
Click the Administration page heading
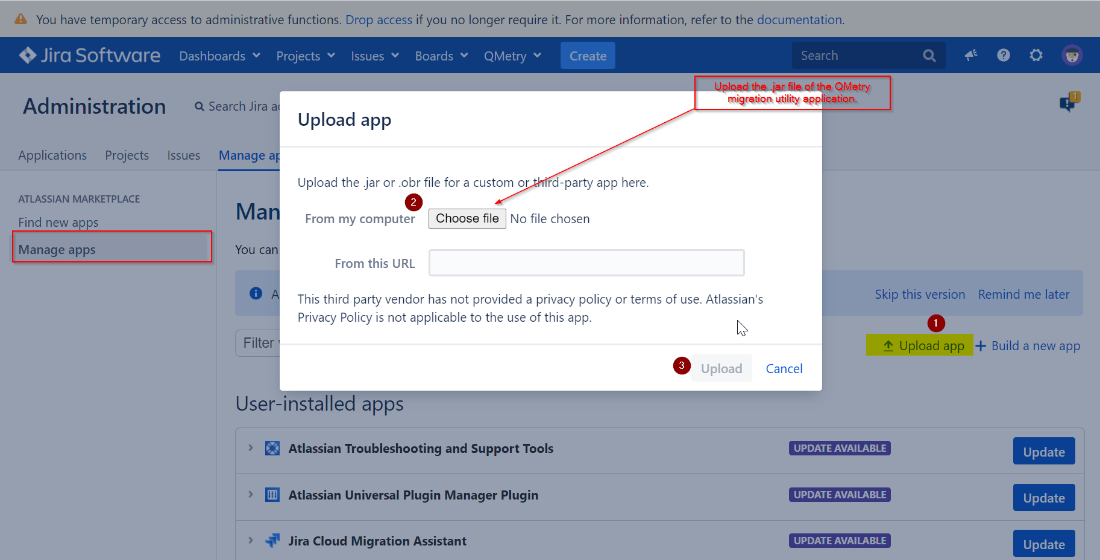coord(94,107)
